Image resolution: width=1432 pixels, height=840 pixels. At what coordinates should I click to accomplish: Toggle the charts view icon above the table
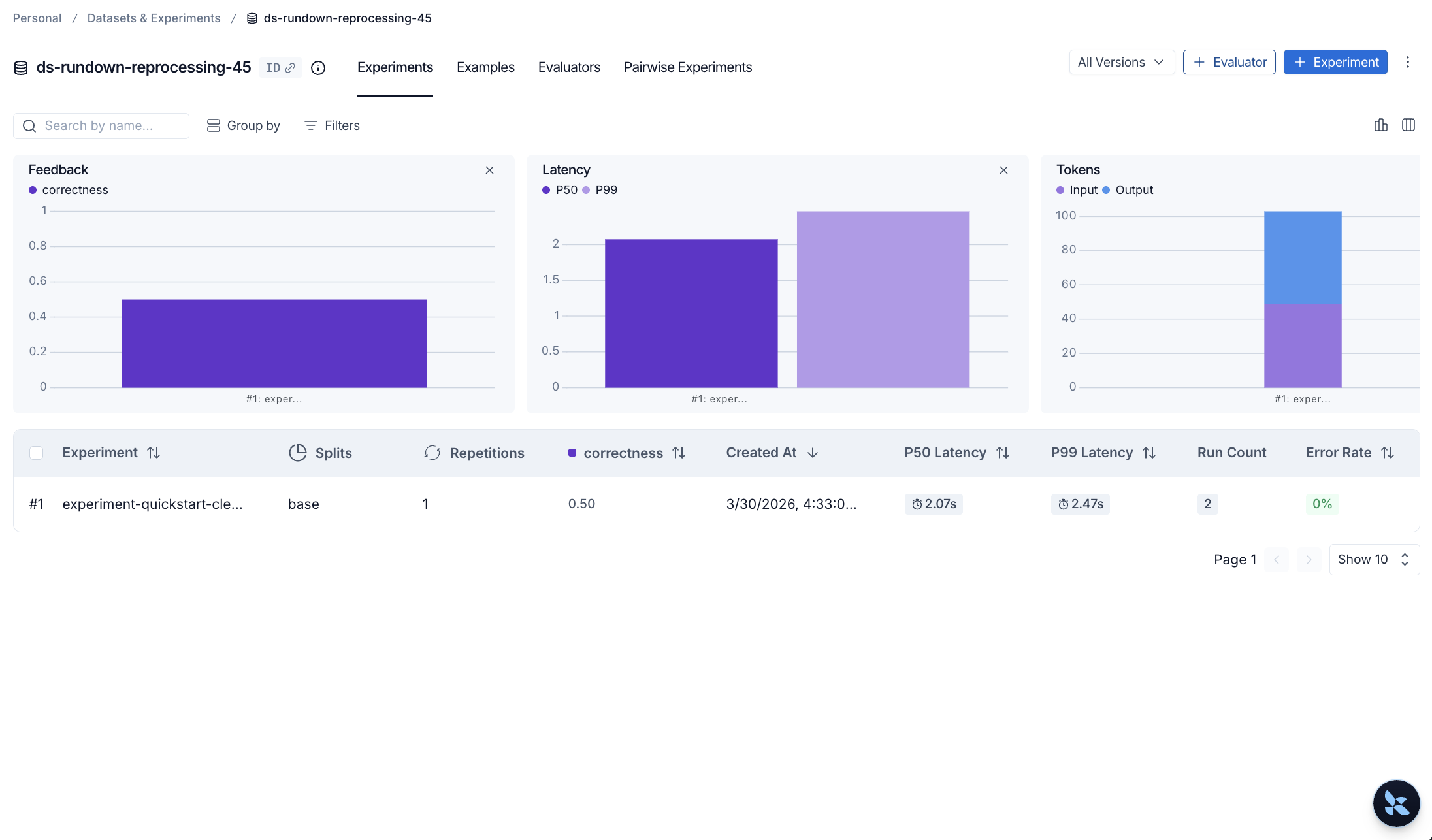pyautogui.click(x=1380, y=125)
